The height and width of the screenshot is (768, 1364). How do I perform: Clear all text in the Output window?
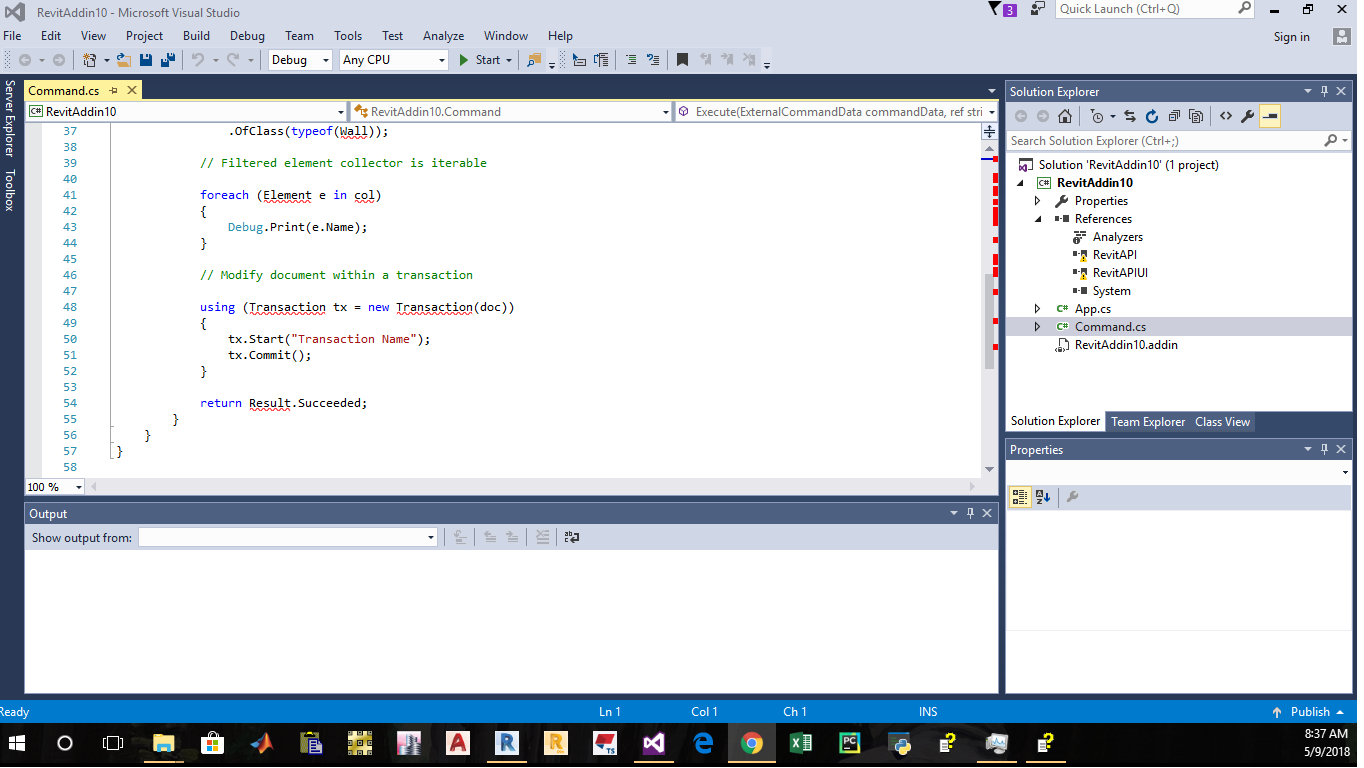[x=542, y=537]
